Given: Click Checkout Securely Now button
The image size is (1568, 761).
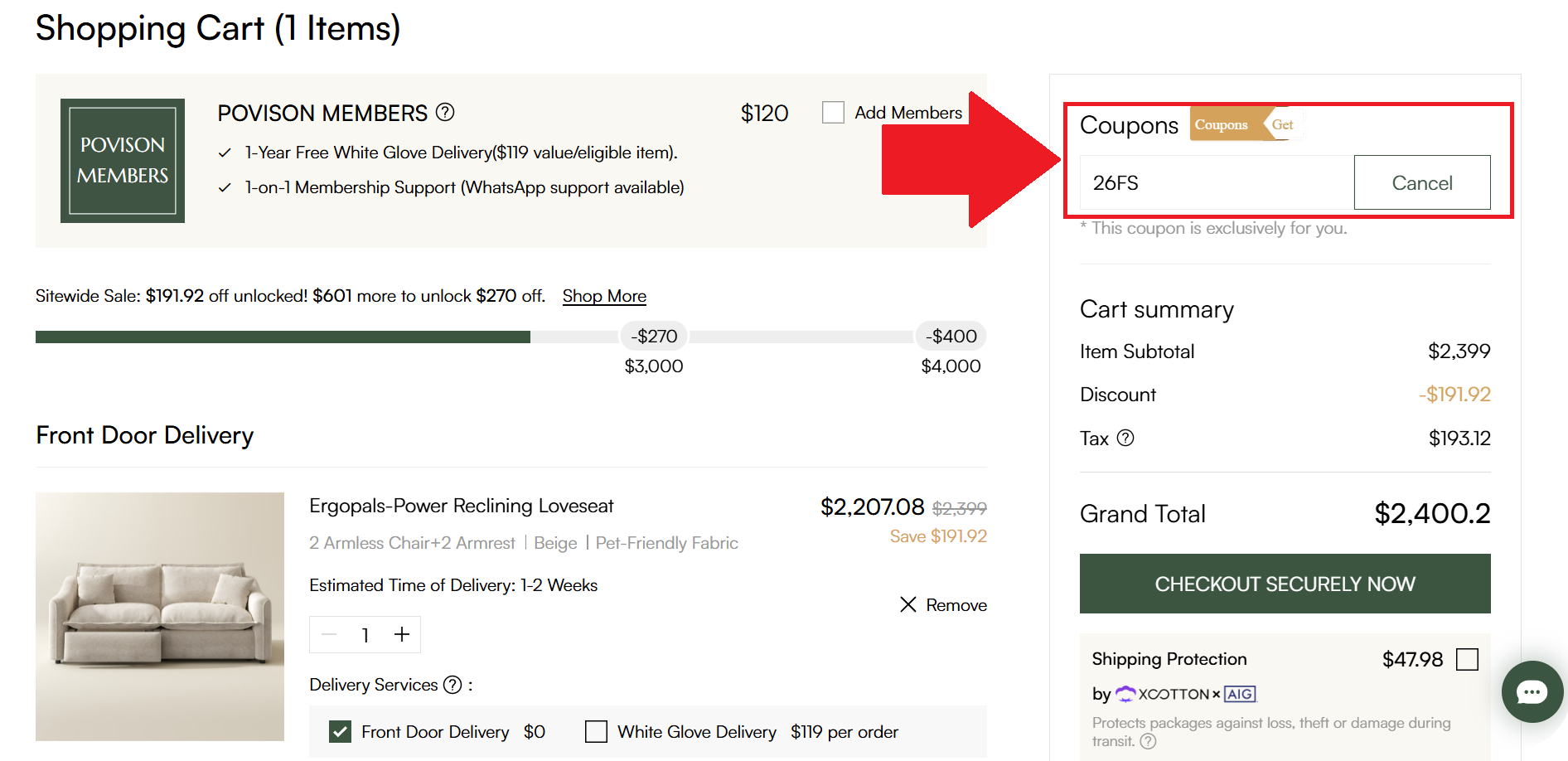Looking at the screenshot, I should coord(1285,584).
